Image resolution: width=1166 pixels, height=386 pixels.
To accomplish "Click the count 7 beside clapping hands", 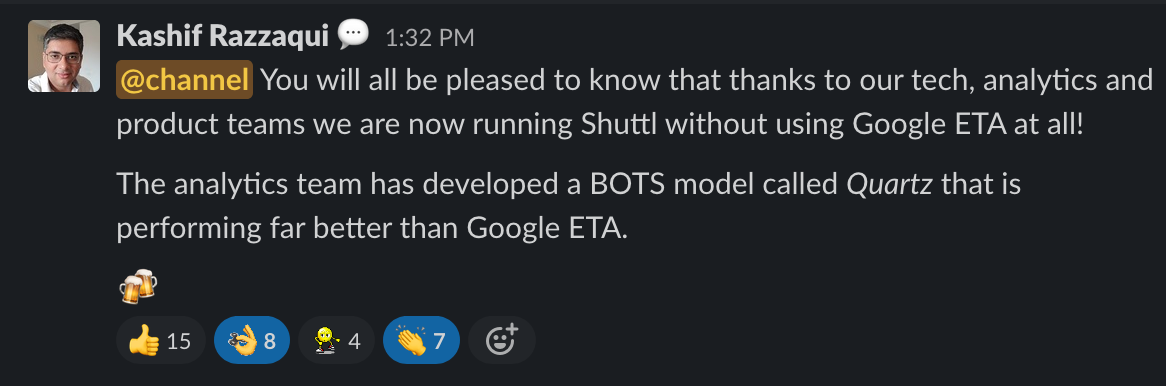I will click(439, 342).
